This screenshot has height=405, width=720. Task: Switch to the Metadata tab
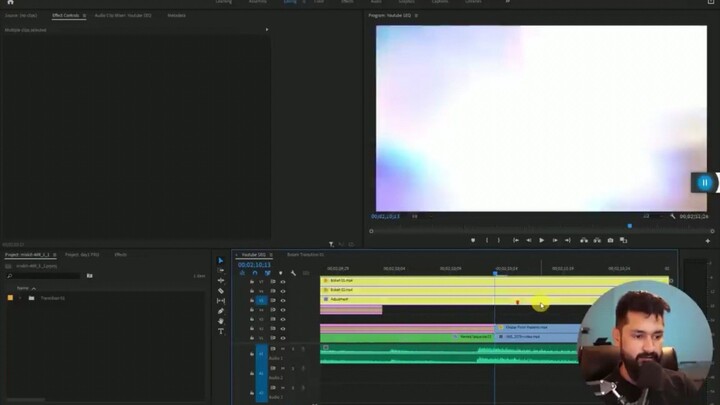tap(176, 16)
